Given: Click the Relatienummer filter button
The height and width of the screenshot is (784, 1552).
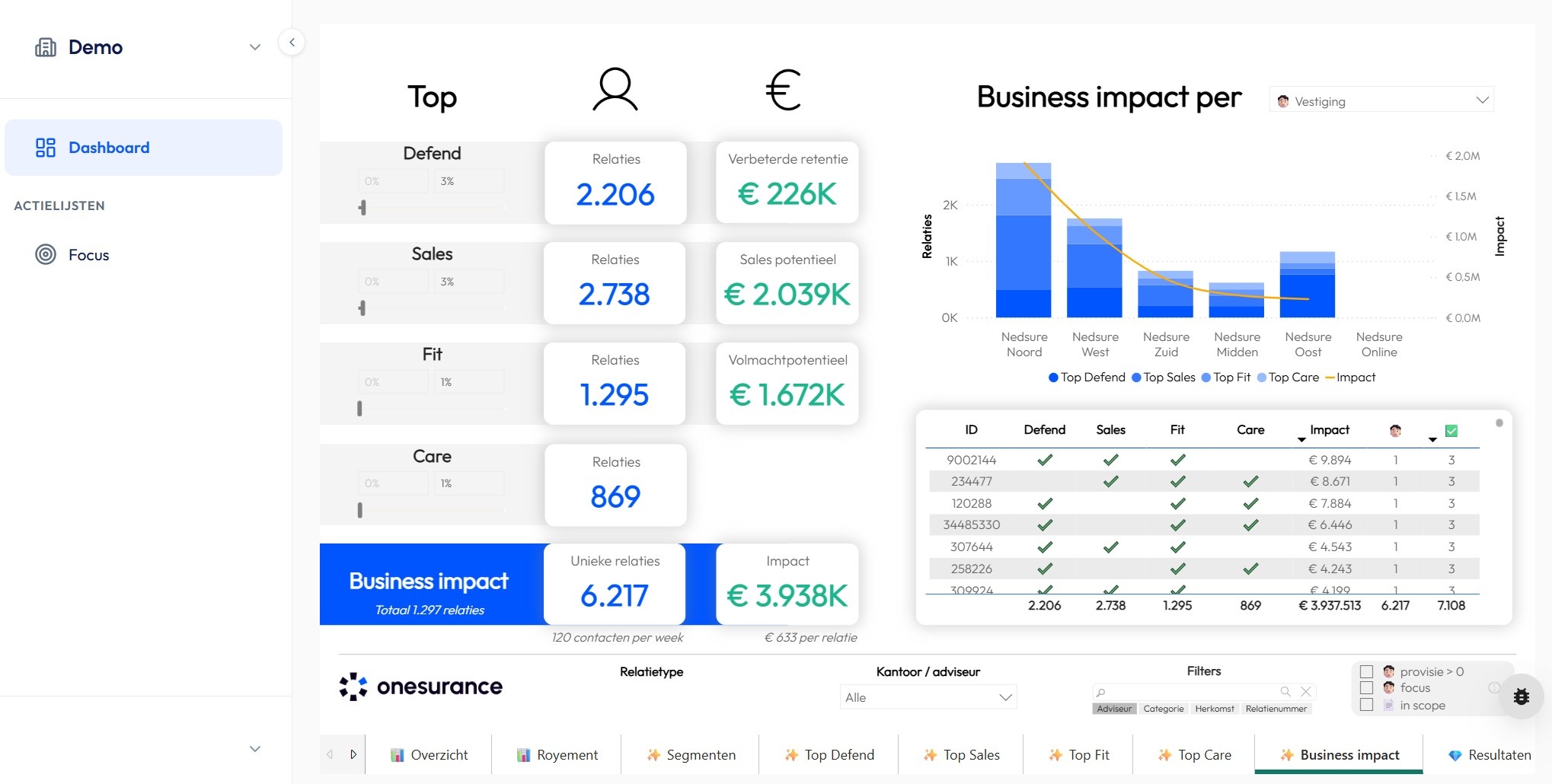Looking at the screenshot, I should (1276, 708).
